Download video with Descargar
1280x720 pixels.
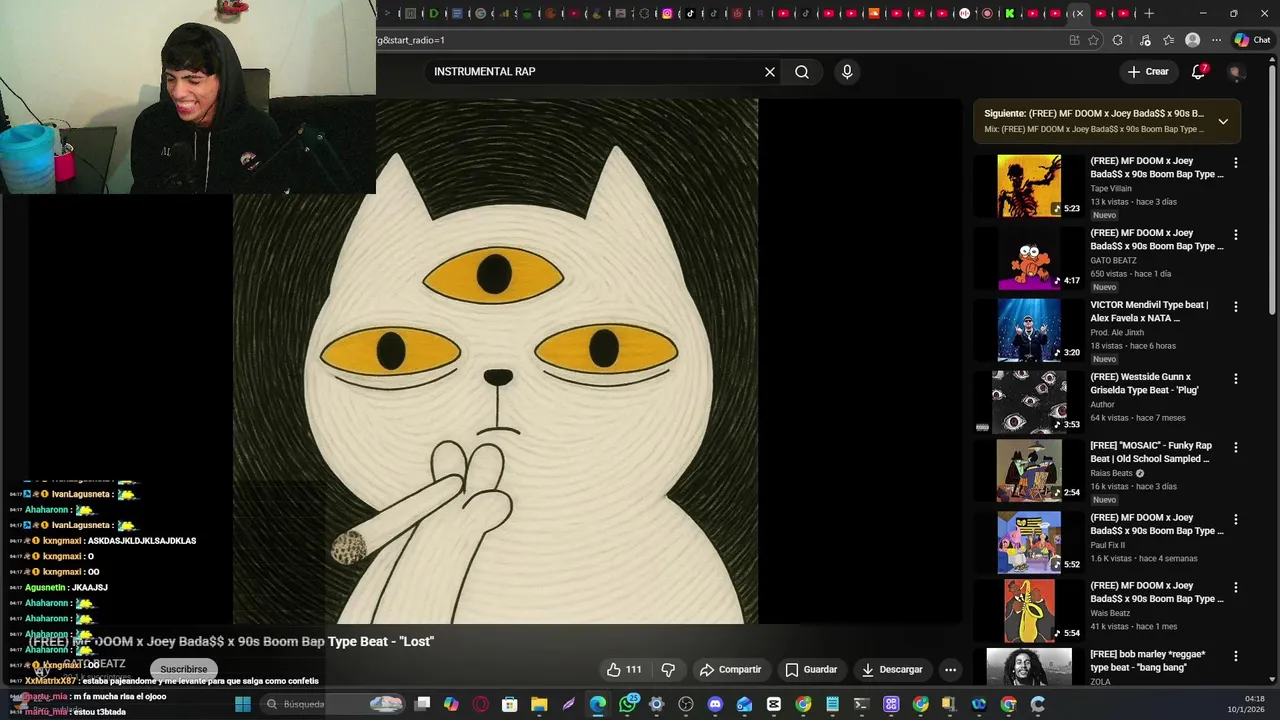click(892, 670)
